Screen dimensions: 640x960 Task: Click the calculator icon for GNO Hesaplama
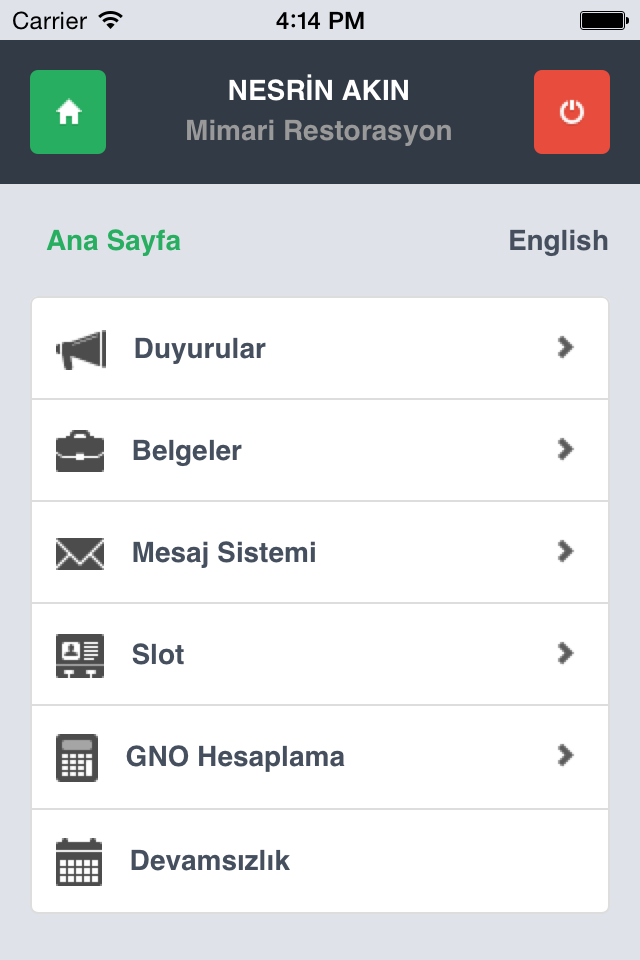pos(77,757)
